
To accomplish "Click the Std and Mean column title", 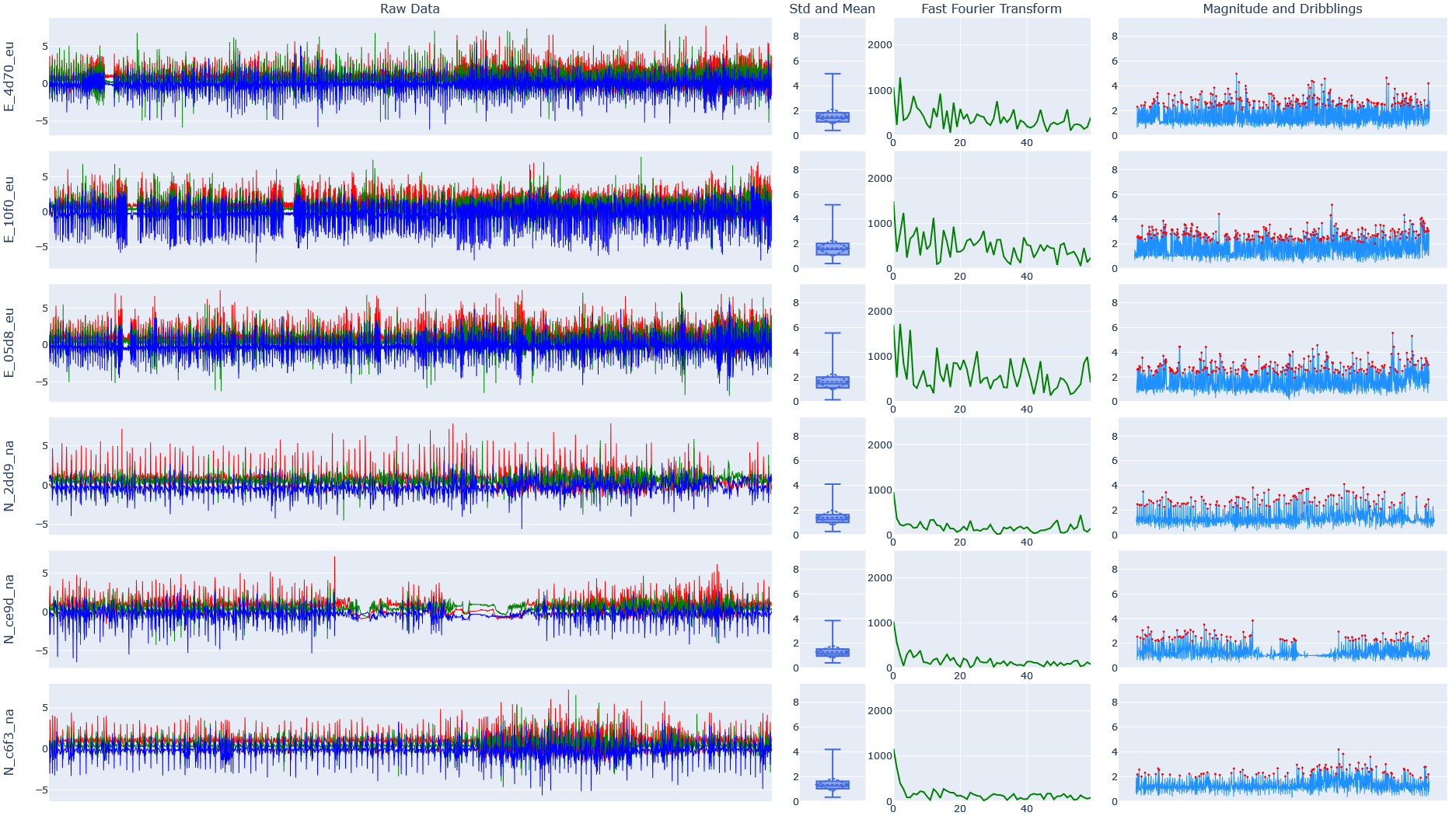I will [831, 9].
